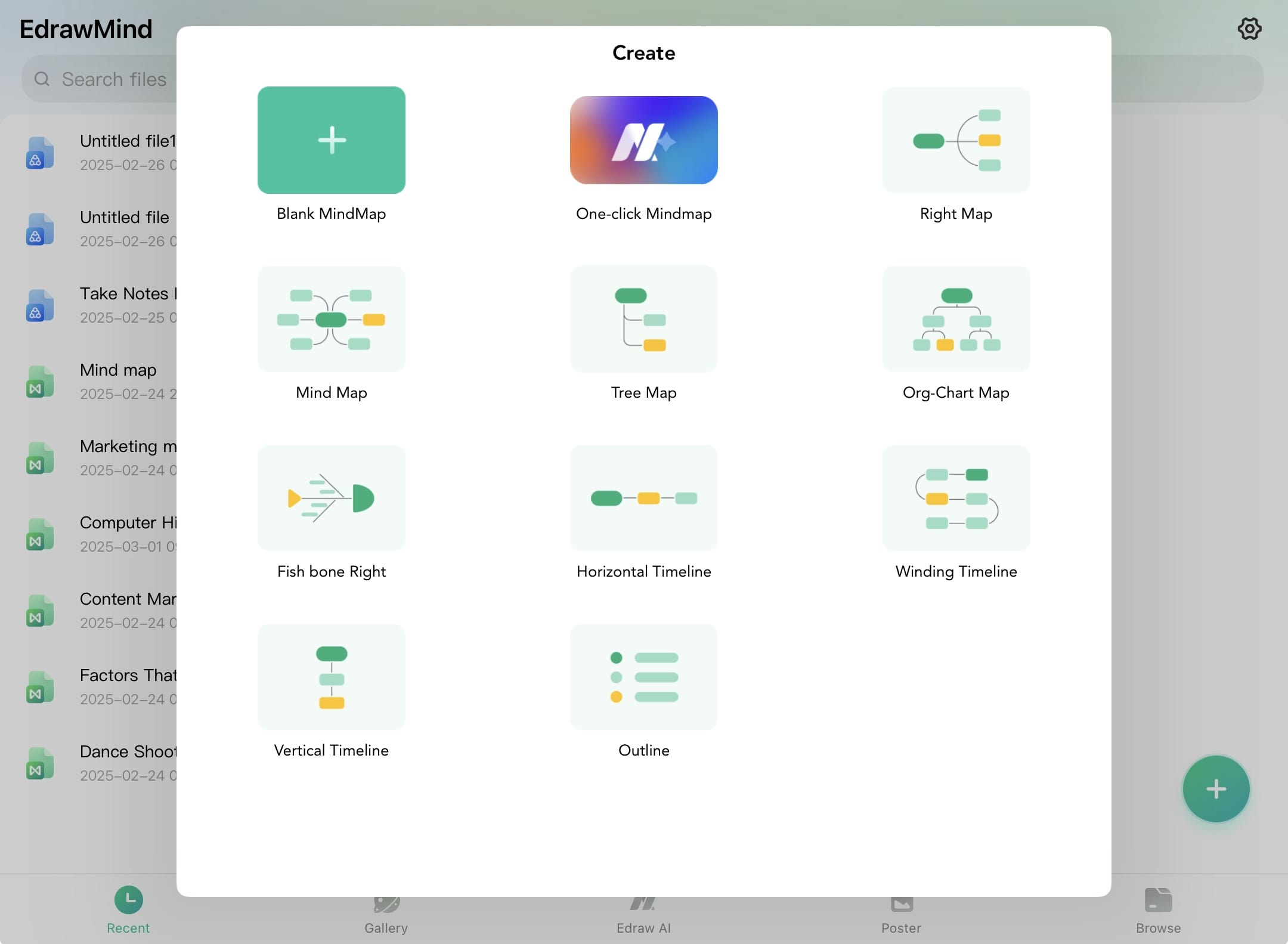The image size is (1288, 944).
Task: Open One-click Mindmap AI template
Action: pos(643,140)
